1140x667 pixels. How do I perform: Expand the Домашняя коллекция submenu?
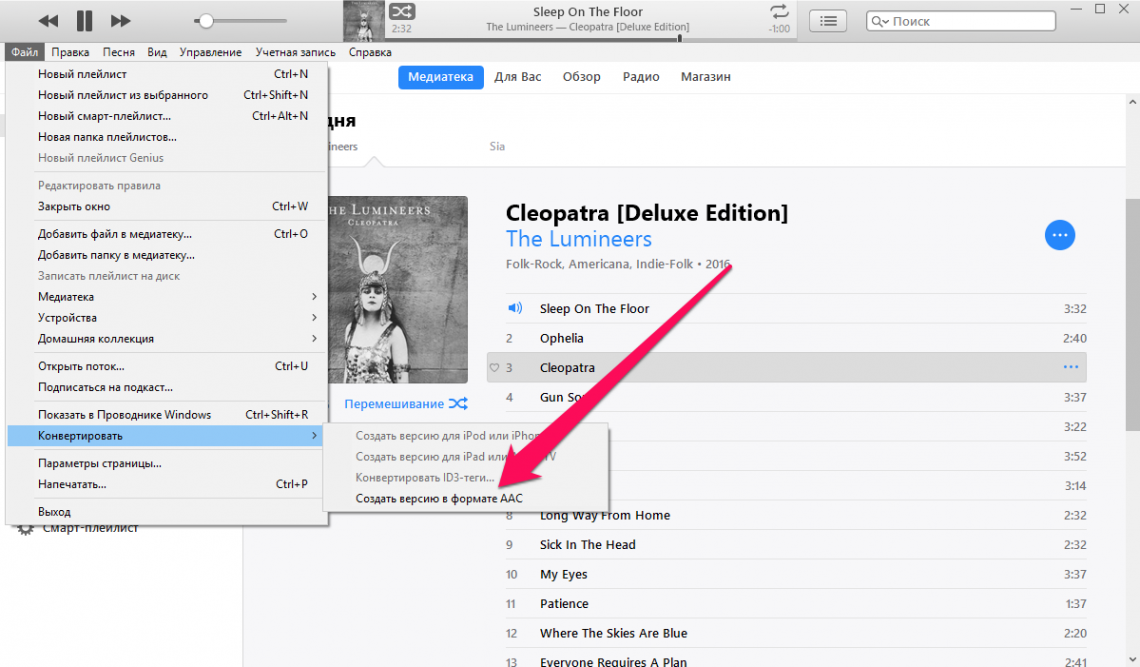click(167, 339)
